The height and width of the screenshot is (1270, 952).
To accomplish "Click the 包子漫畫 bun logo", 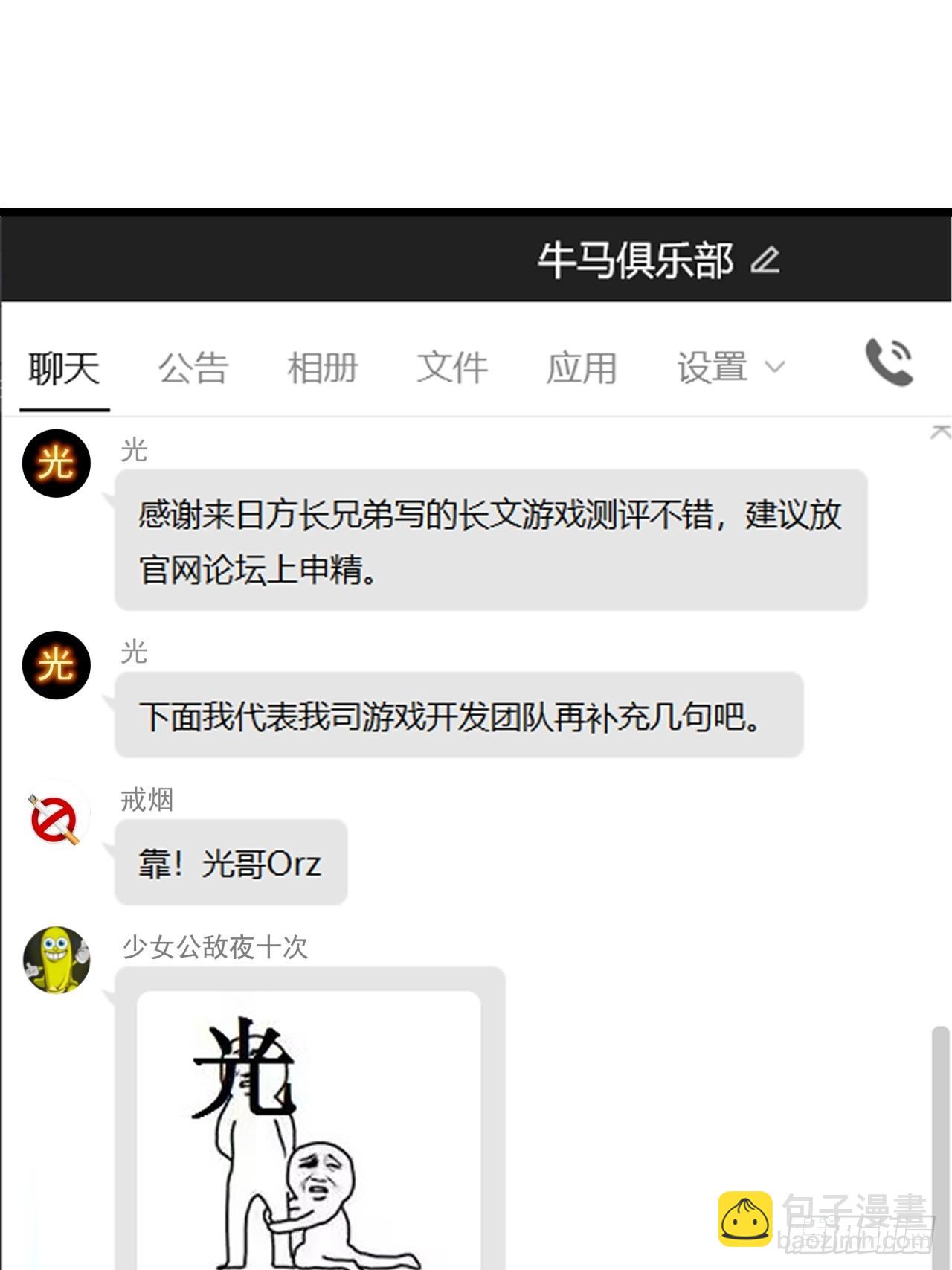I will pos(745,1219).
